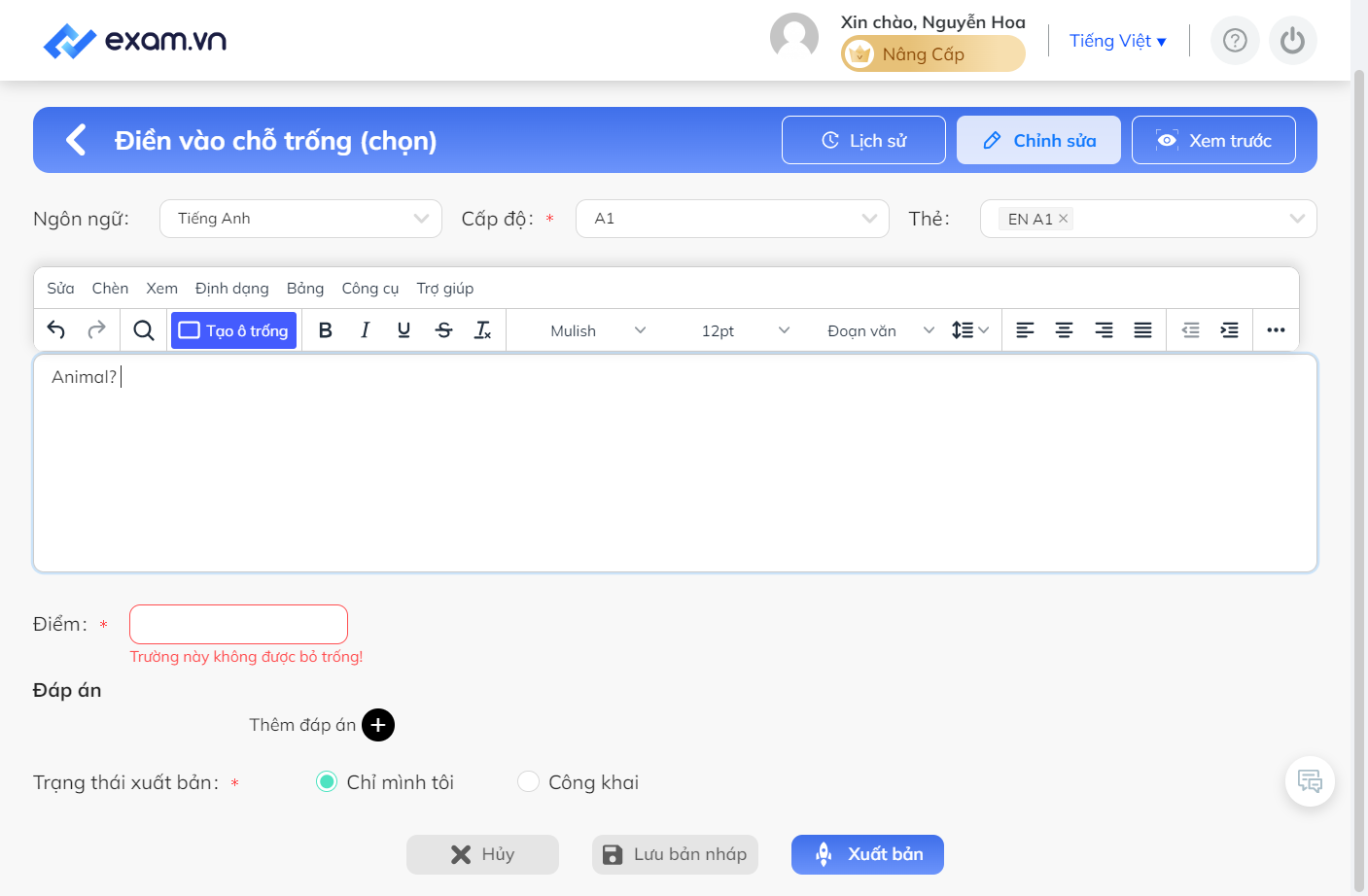Apply strikethrough formatting

click(443, 330)
